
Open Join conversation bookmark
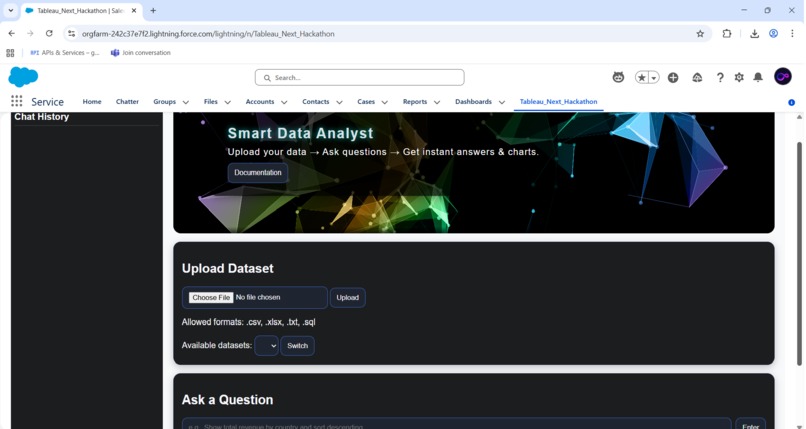tap(141, 52)
